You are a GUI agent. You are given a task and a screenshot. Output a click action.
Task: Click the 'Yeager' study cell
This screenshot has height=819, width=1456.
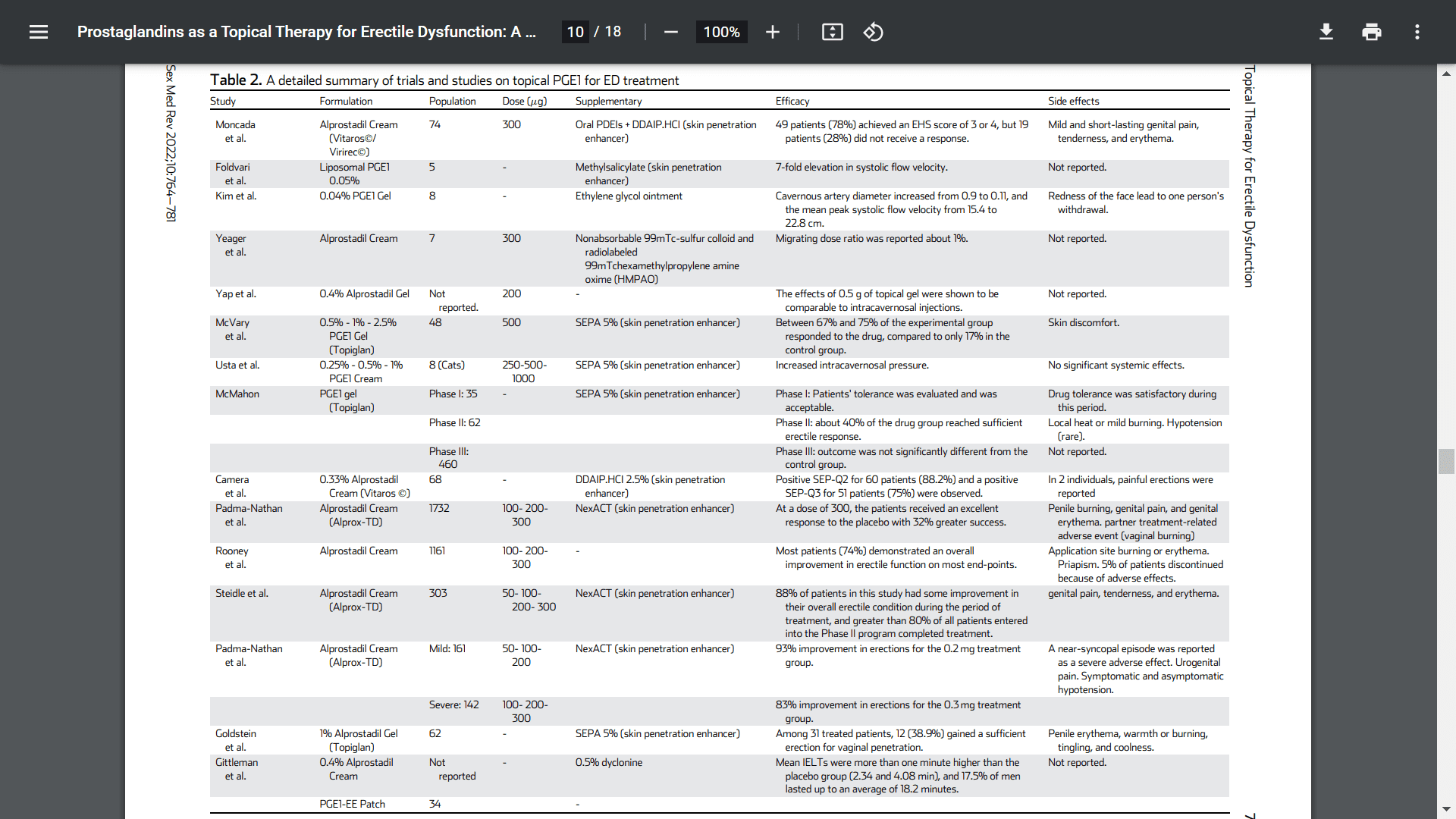pos(231,245)
